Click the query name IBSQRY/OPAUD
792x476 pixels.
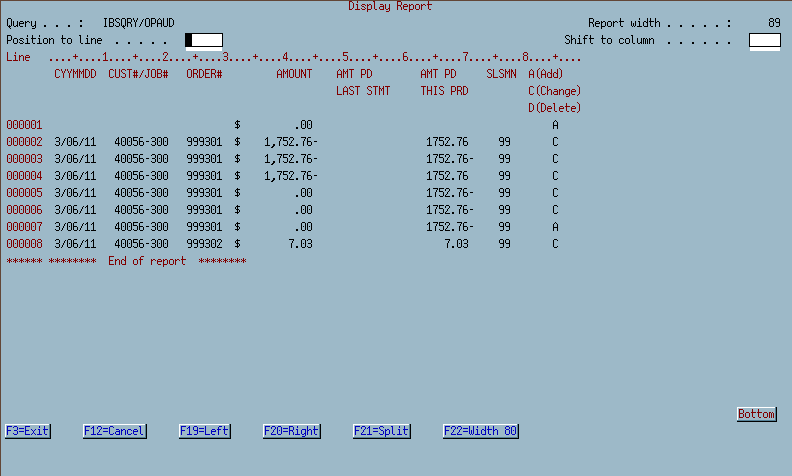138,23
